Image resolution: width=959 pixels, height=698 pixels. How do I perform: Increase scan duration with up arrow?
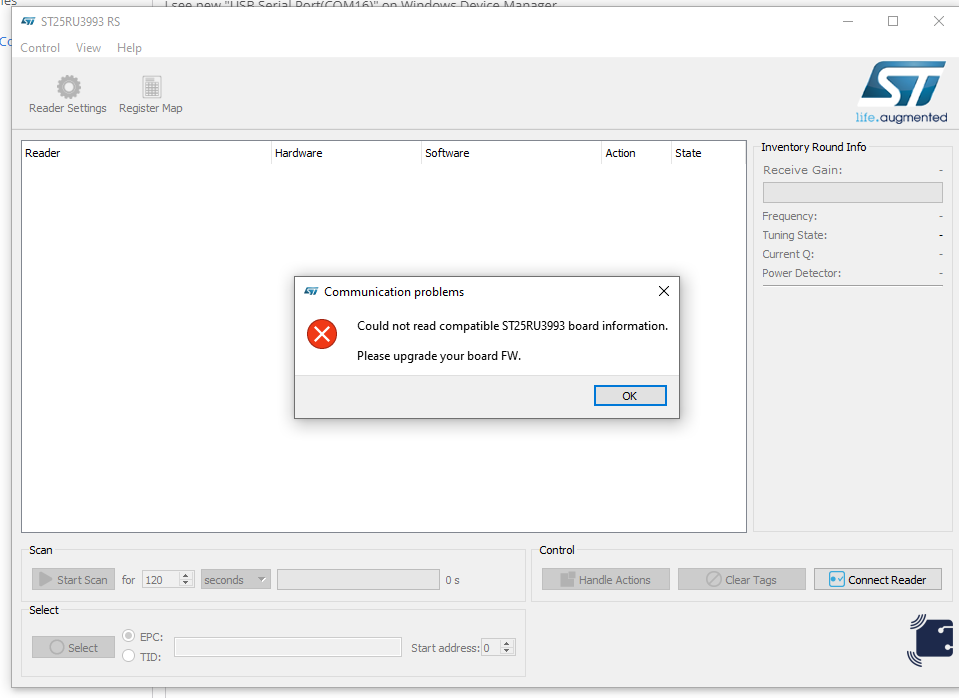pos(186,575)
